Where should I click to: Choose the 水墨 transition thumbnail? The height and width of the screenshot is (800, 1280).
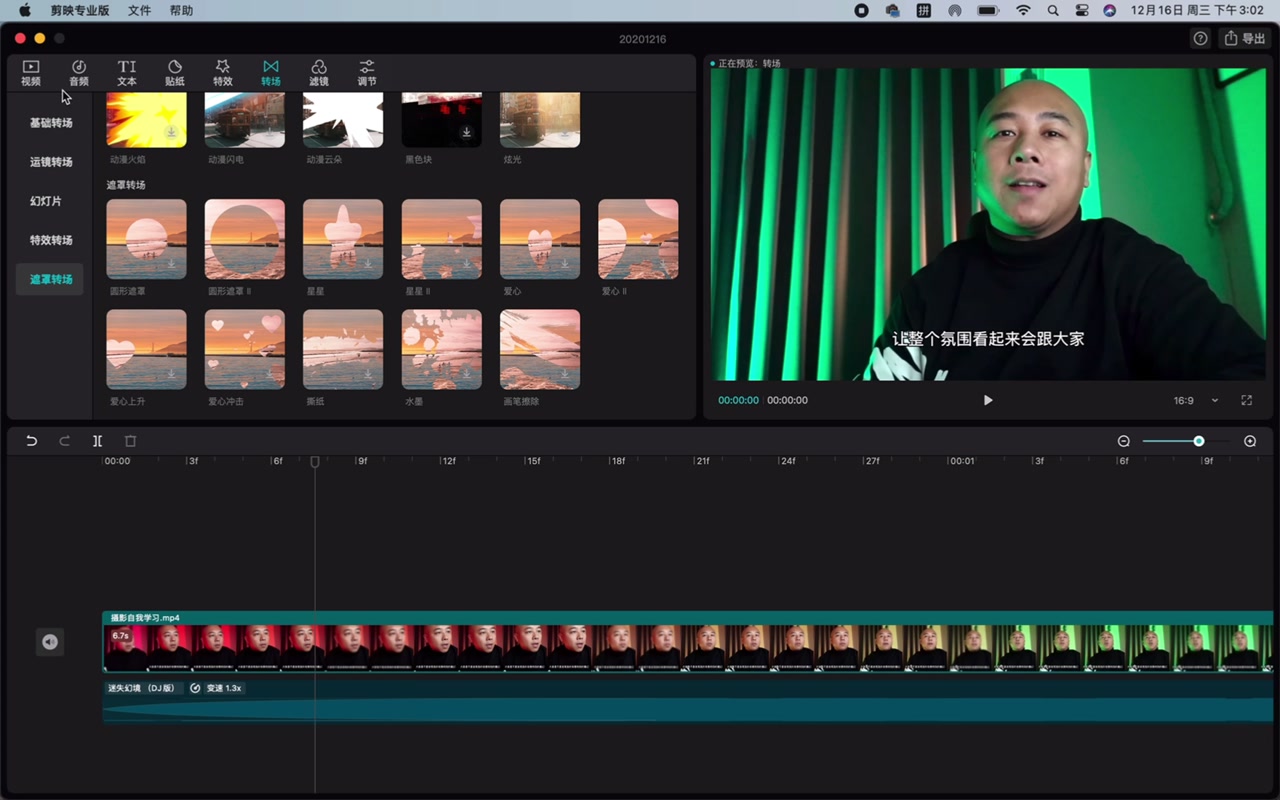pos(442,349)
